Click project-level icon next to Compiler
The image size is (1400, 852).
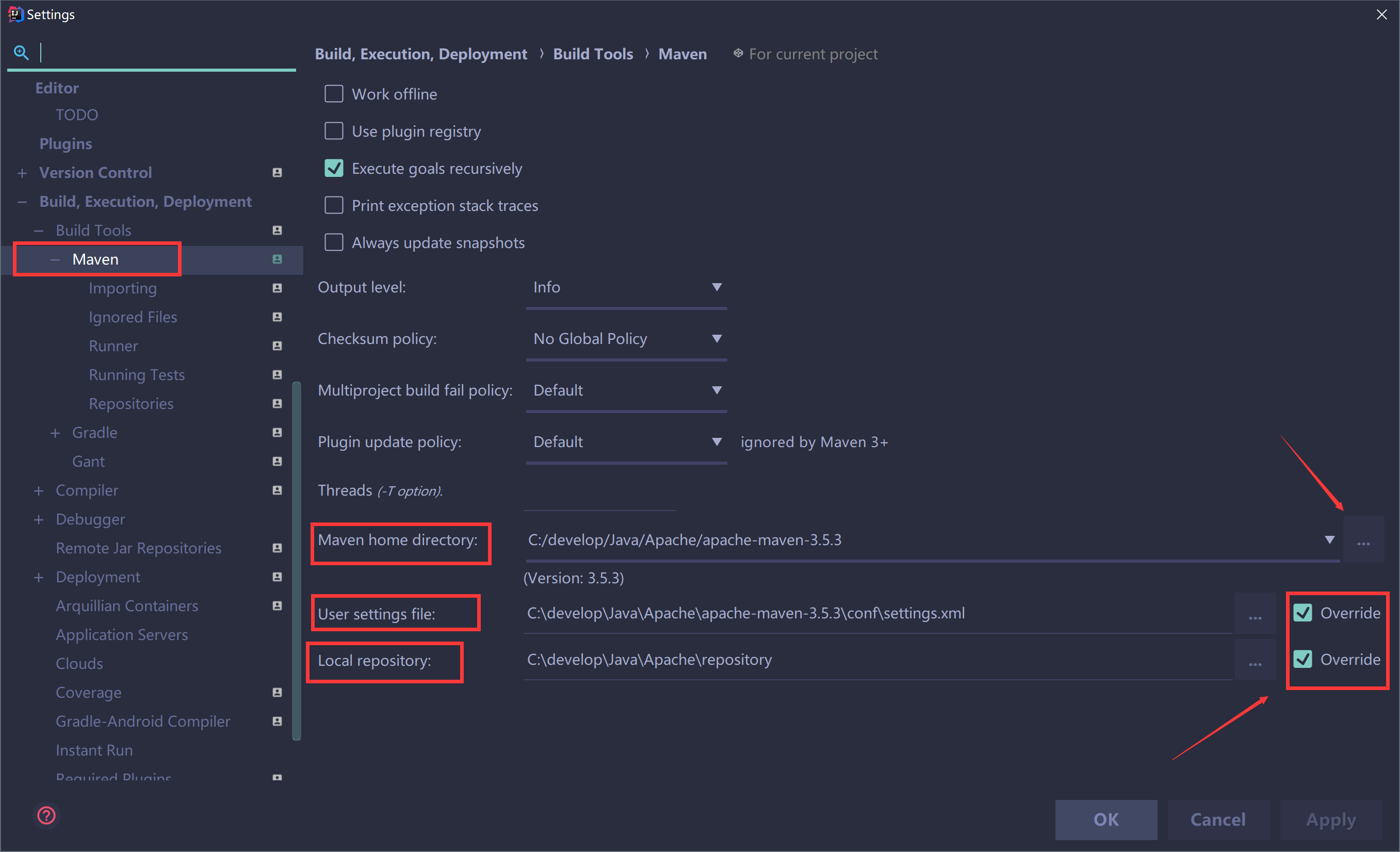pos(278,490)
